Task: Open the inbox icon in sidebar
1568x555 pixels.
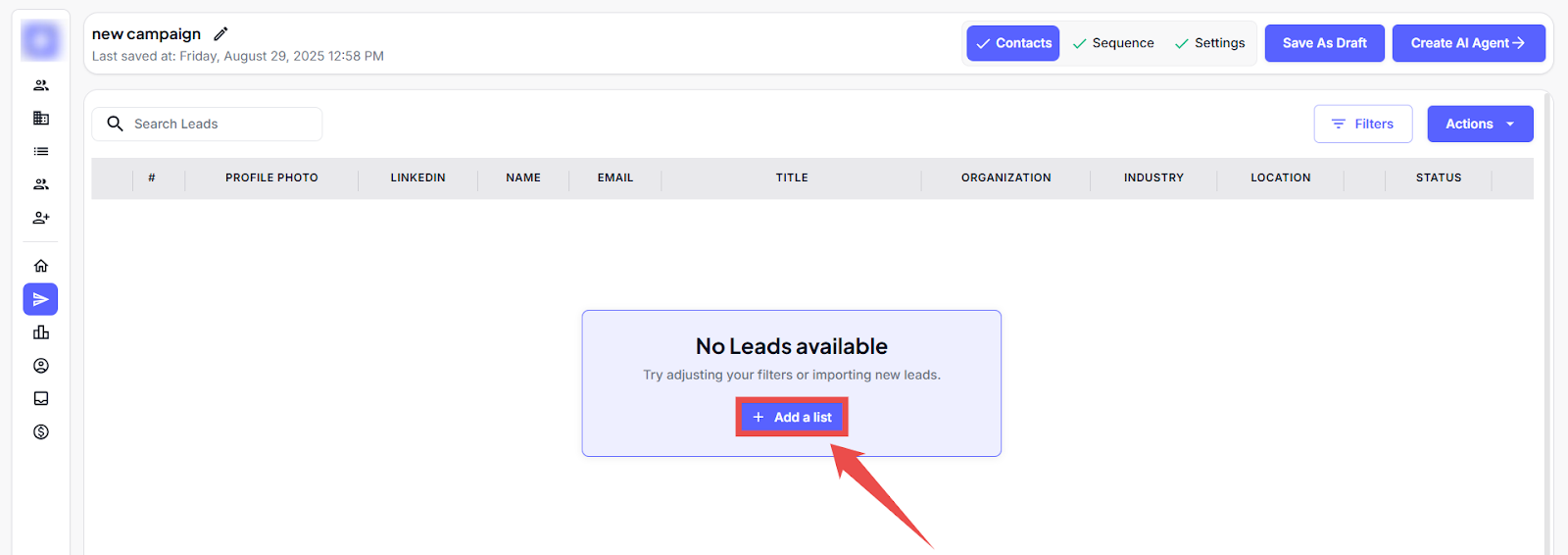Action: pyautogui.click(x=41, y=398)
